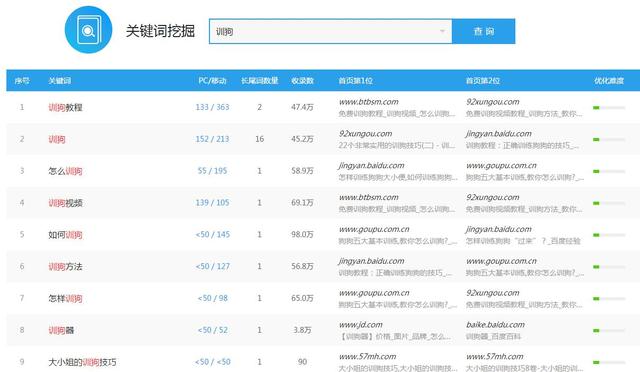The width and height of the screenshot is (640, 372).
Task: Open keyword 训狗教程 in row 1
Action: pyautogui.click(x=65, y=107)
